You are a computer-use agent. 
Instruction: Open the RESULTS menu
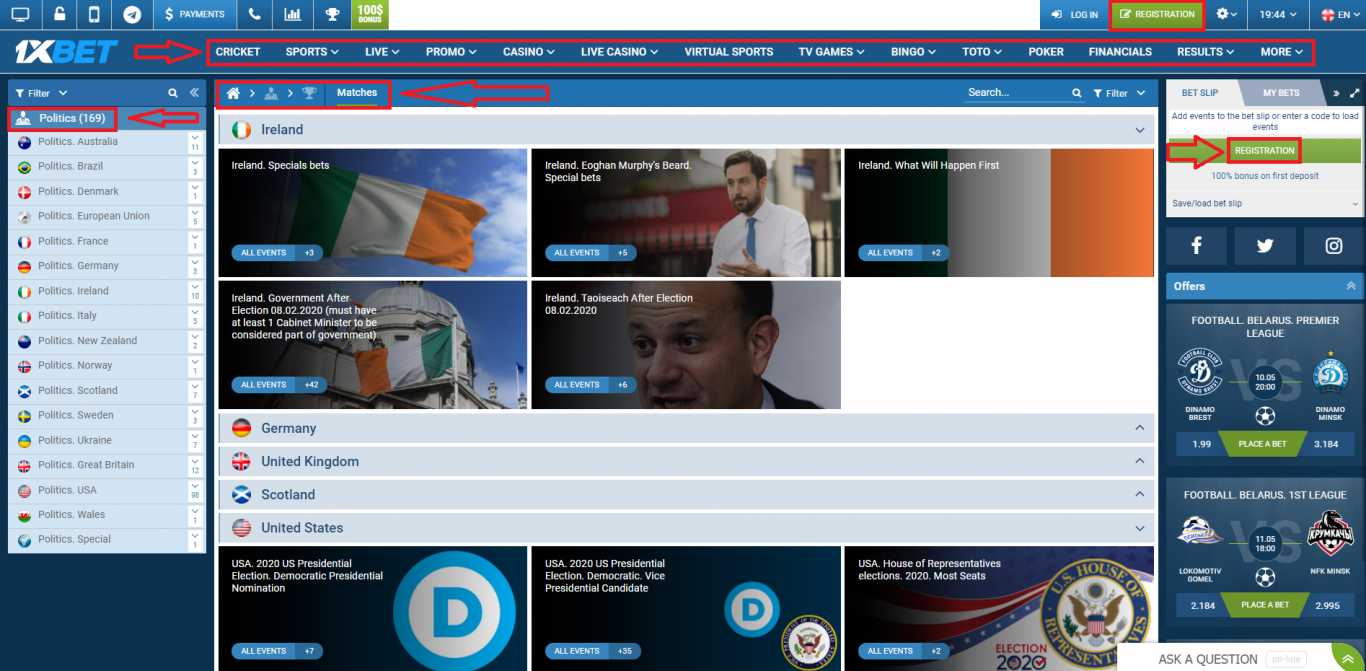(x=1205, y=52)
